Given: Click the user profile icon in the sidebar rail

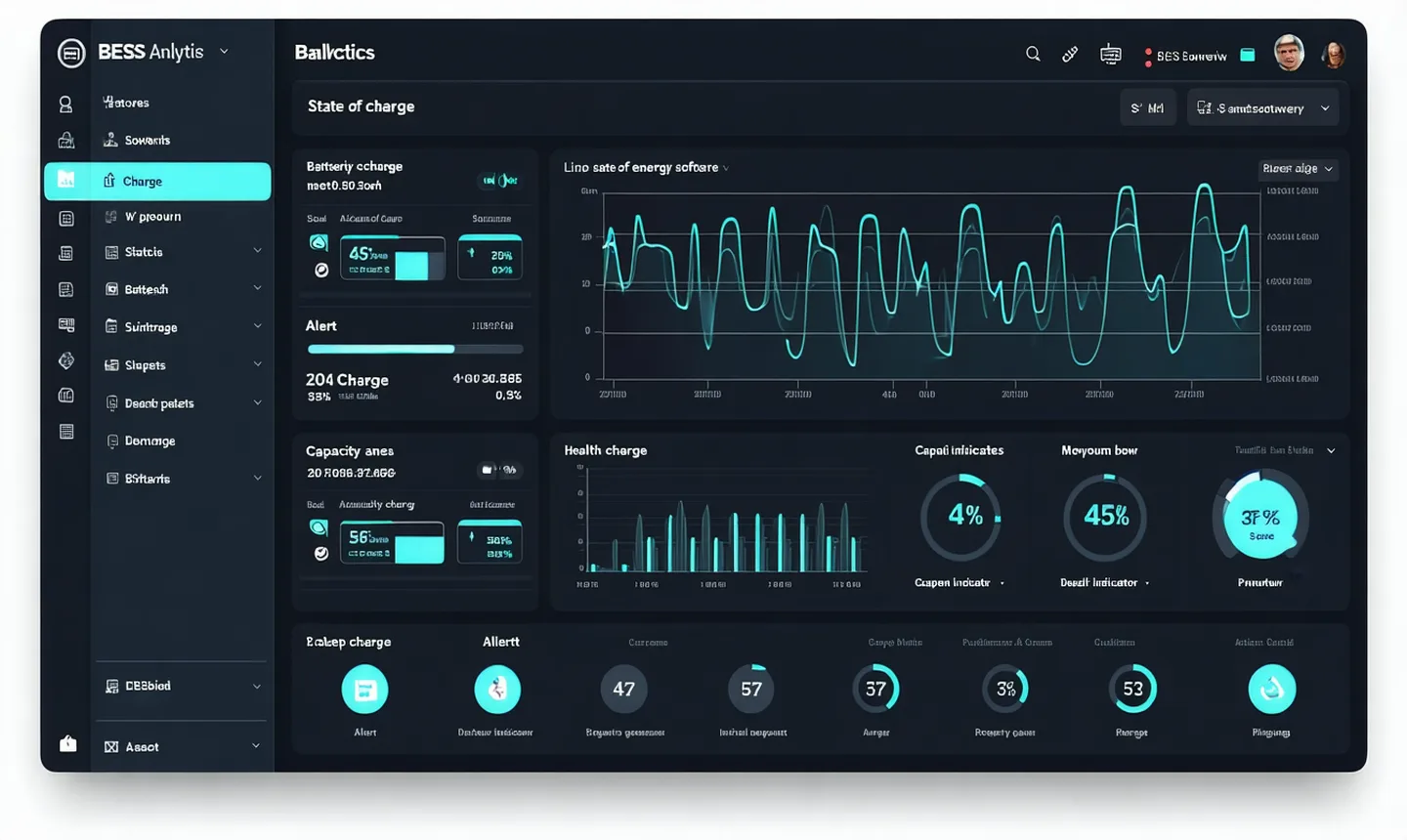Looking at the screenshot, I should click(x=66, y=104).
